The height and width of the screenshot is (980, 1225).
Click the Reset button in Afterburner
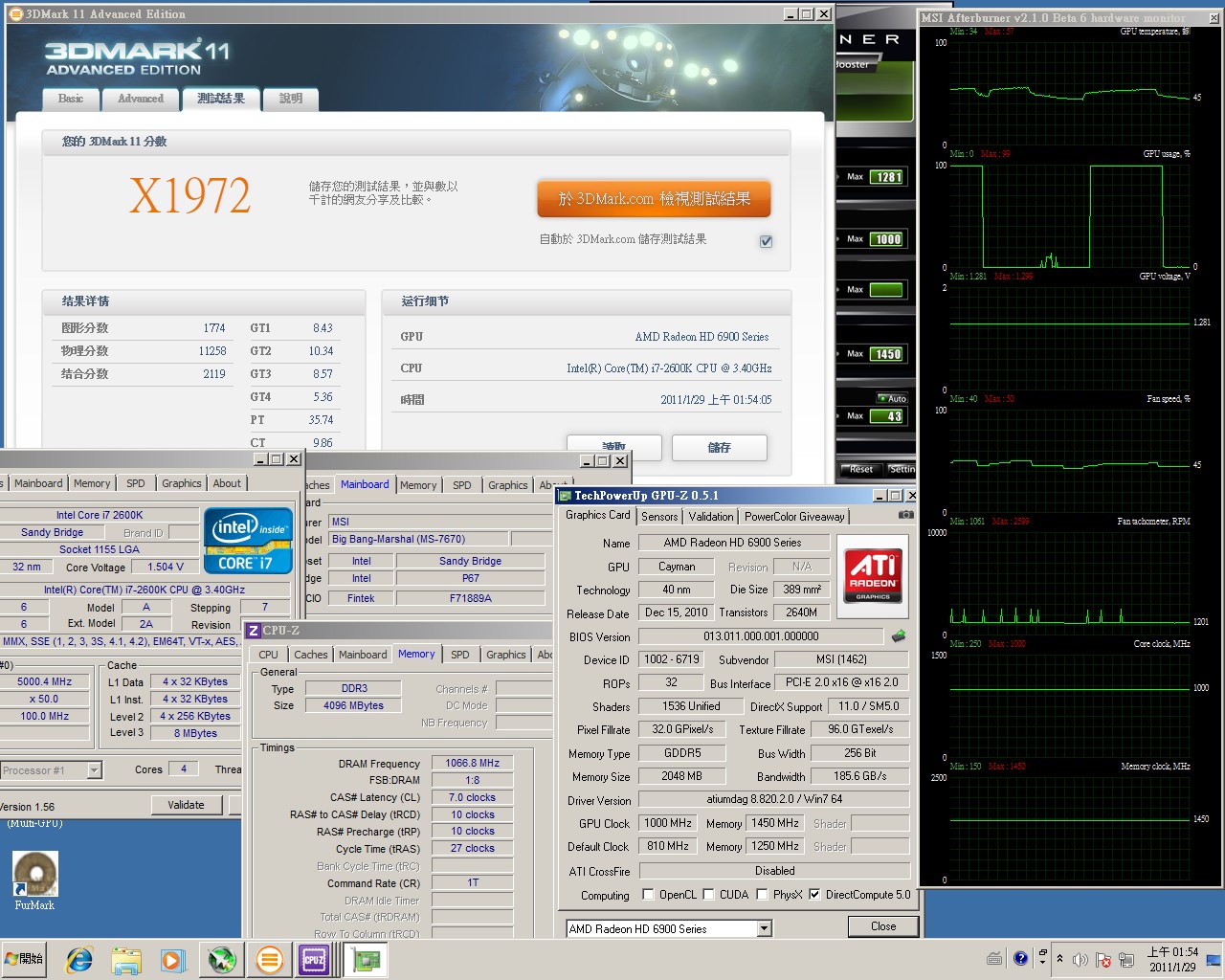(861, 469)
